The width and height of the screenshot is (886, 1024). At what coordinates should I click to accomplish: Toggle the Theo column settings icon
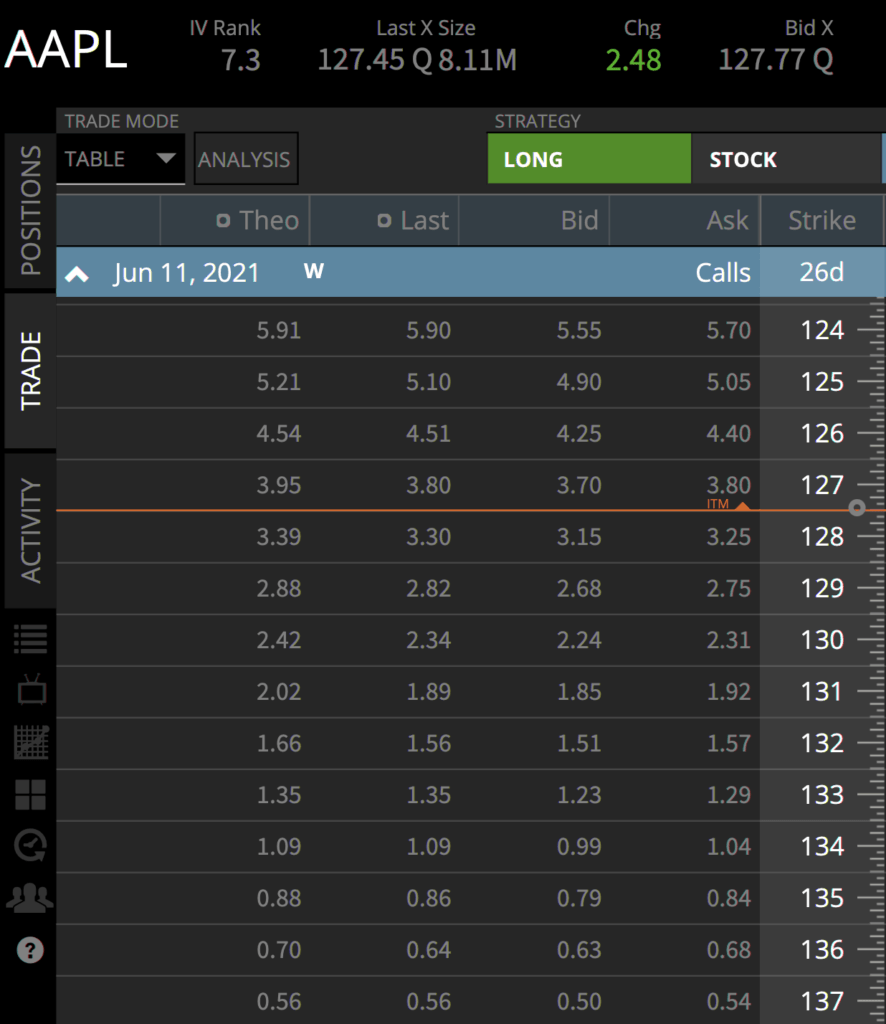(x=223, y=221)
